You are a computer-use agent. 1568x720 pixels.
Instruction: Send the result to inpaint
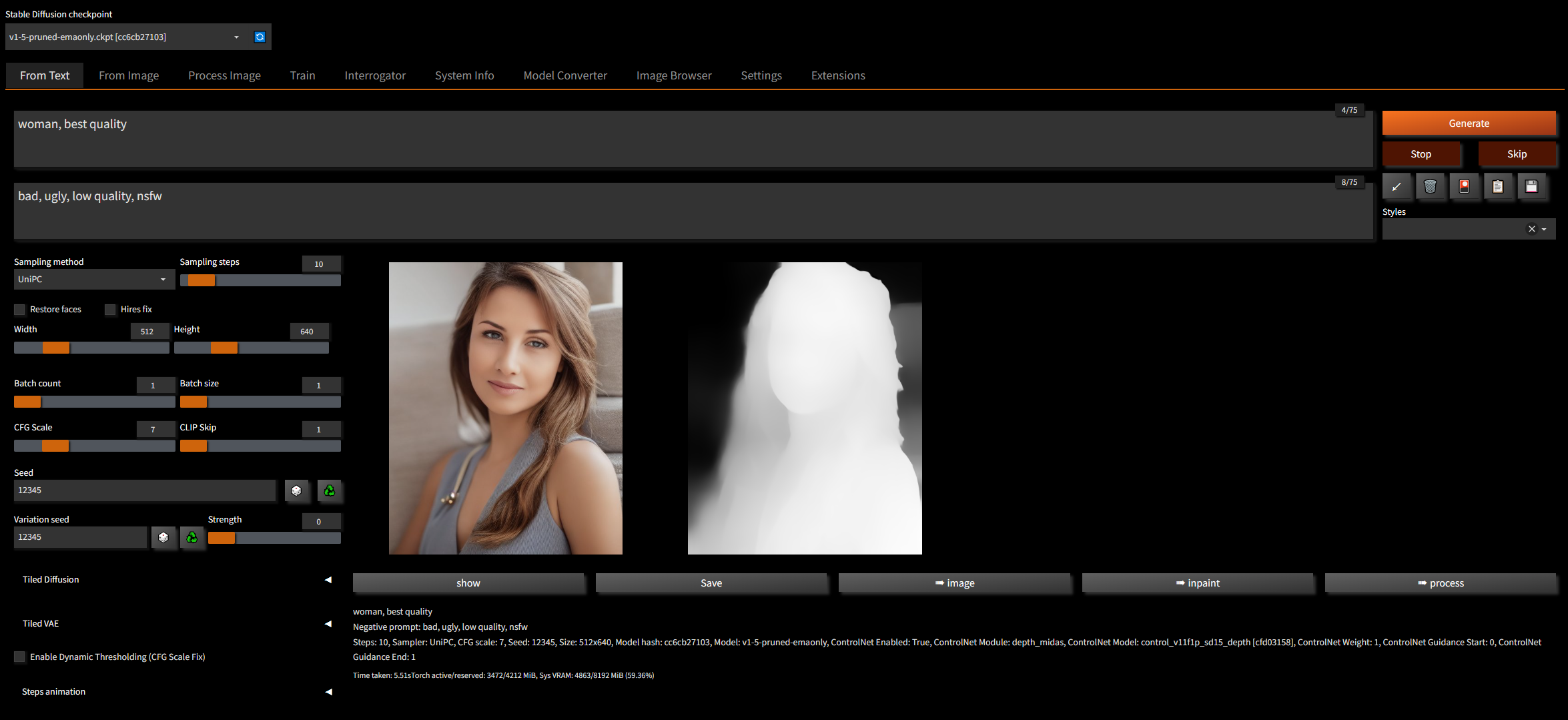(1198, 583)
